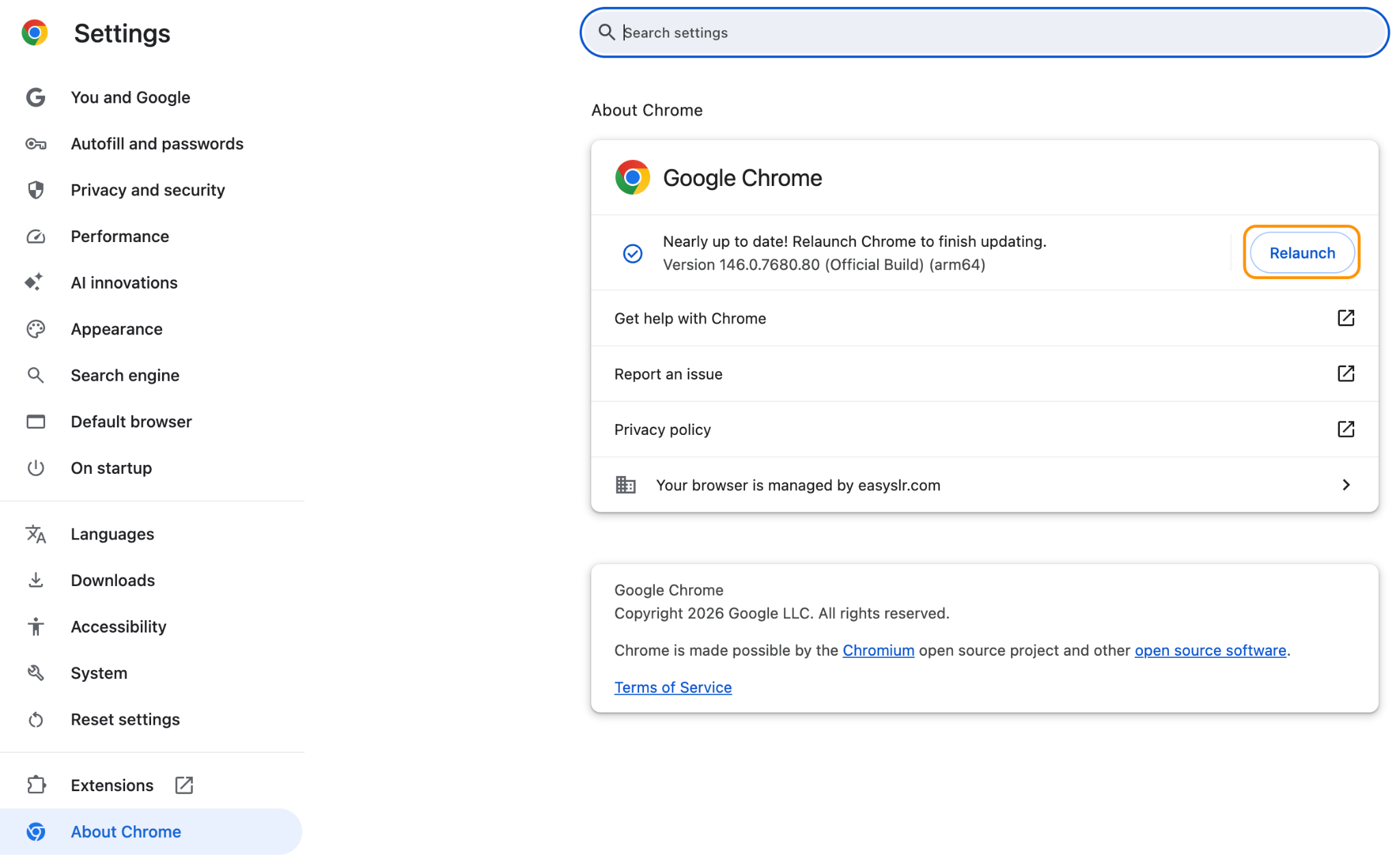
Task: Expand the managed by easyslr.com chevron
Action: pos(1345,485)
